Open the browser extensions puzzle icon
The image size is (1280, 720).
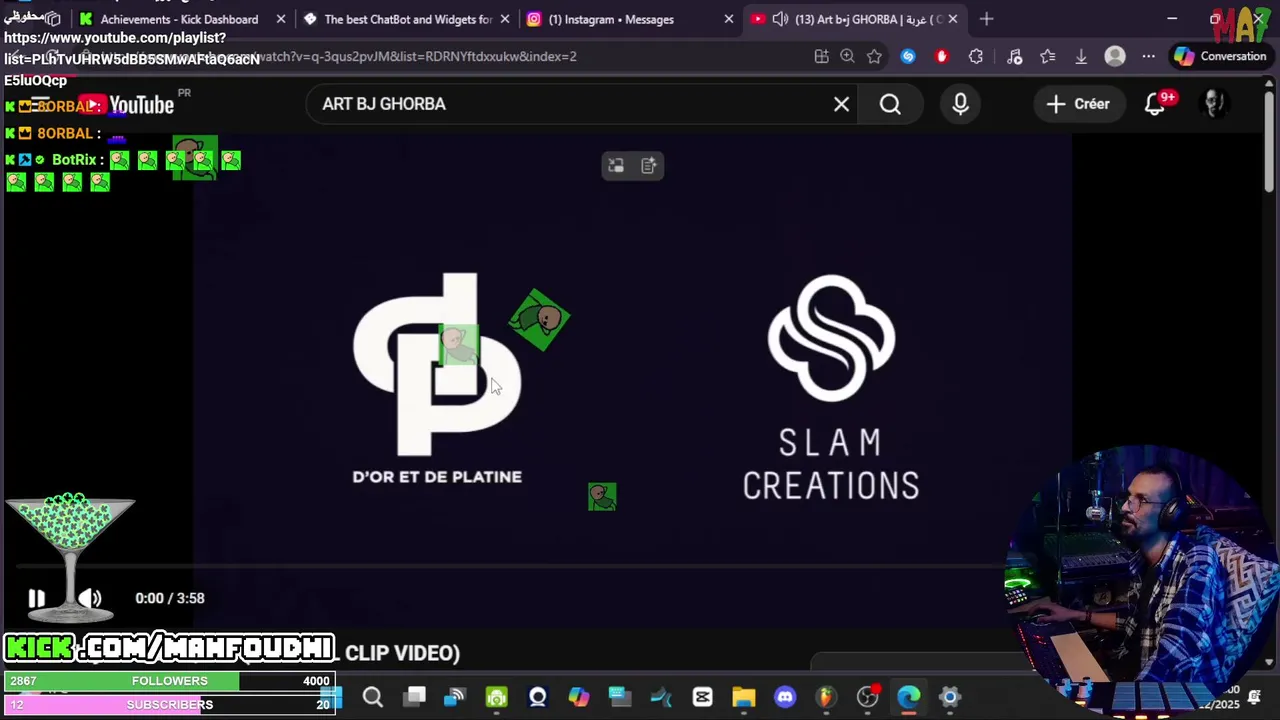tap(976, 57)
